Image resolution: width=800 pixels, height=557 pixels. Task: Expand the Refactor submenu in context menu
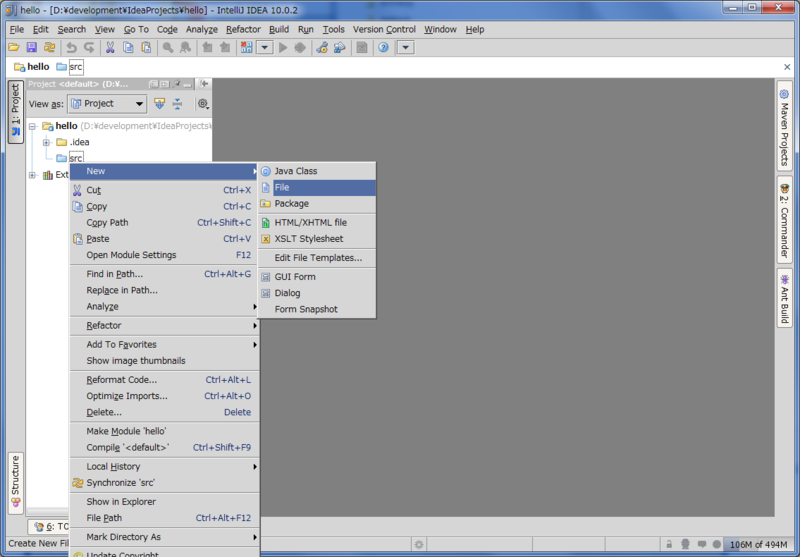[x=164, y=325]
